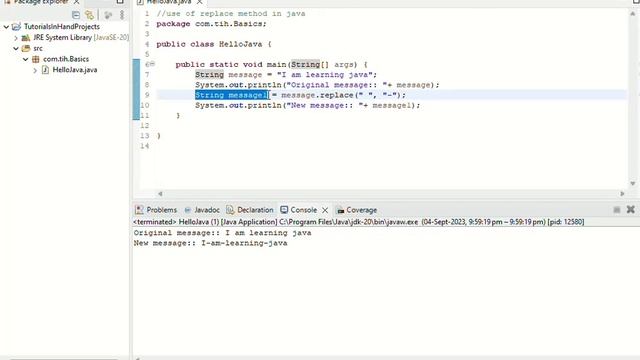Click the message.replace call on line 9

[x=344, y=95]
